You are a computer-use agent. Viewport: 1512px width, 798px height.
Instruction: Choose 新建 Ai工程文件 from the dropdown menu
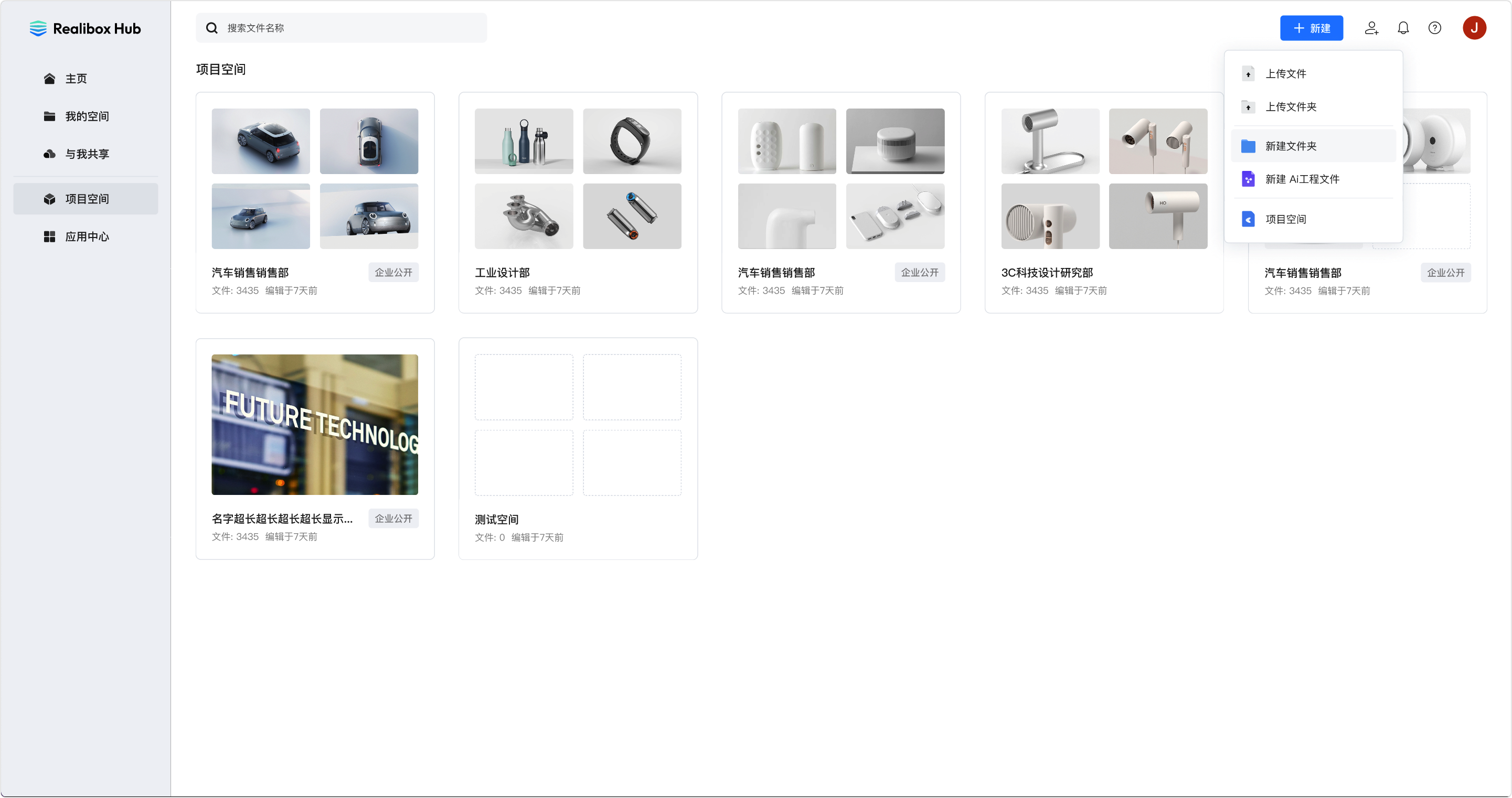tap(1313, 179)
